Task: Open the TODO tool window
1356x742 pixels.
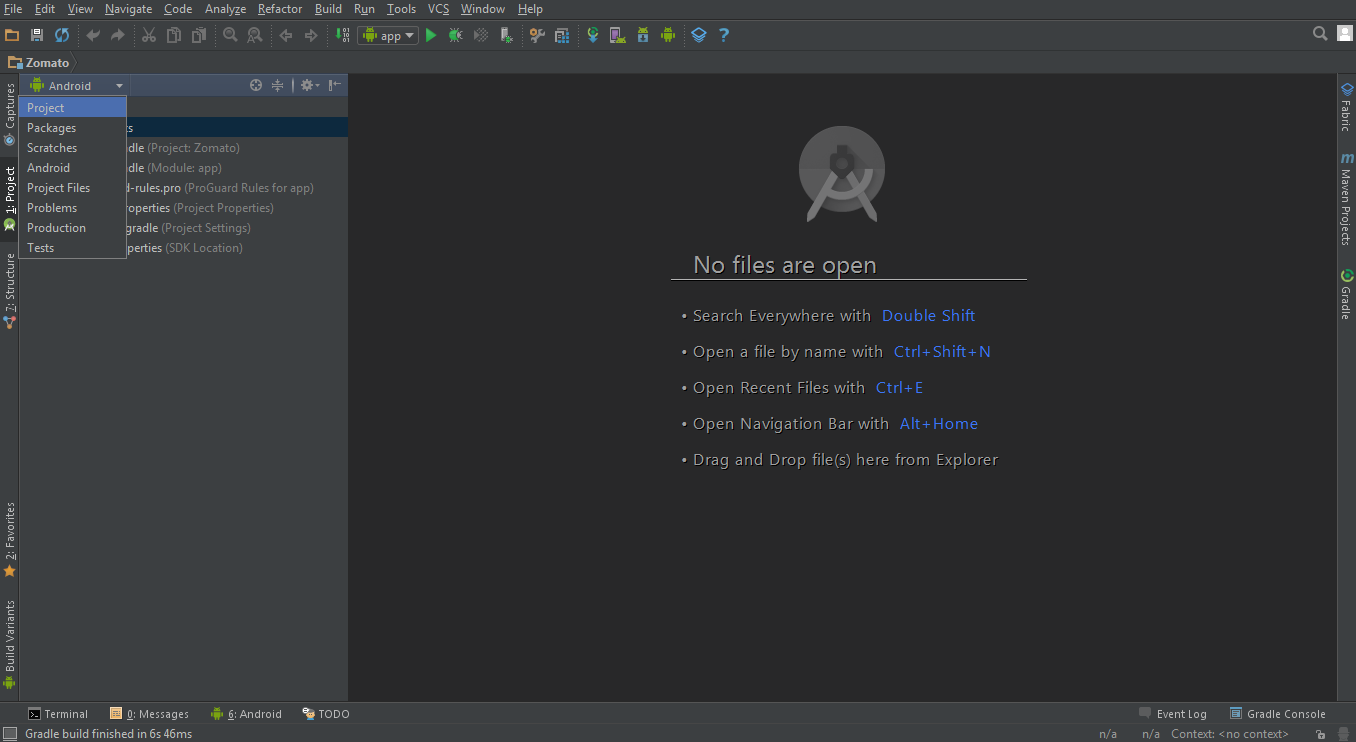Action: click(326, 714)
